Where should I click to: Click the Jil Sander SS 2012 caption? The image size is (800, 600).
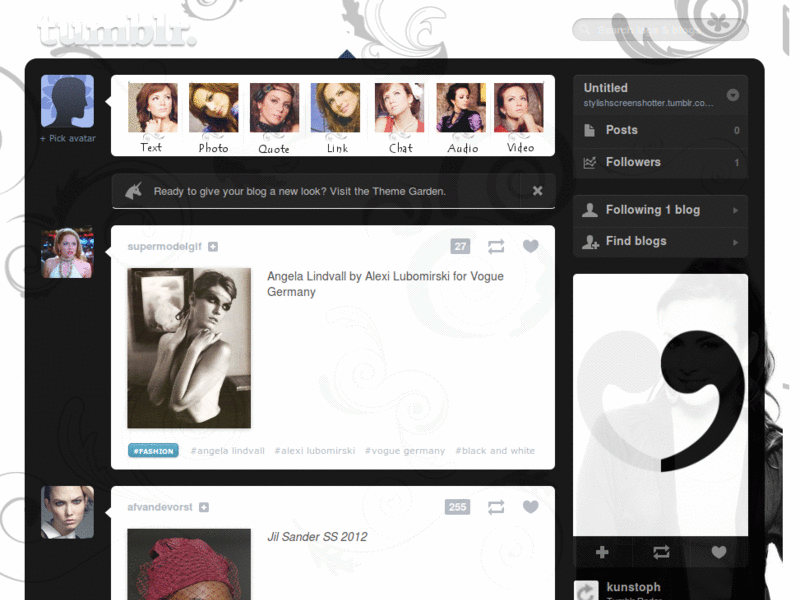click(x=317, y=537)
